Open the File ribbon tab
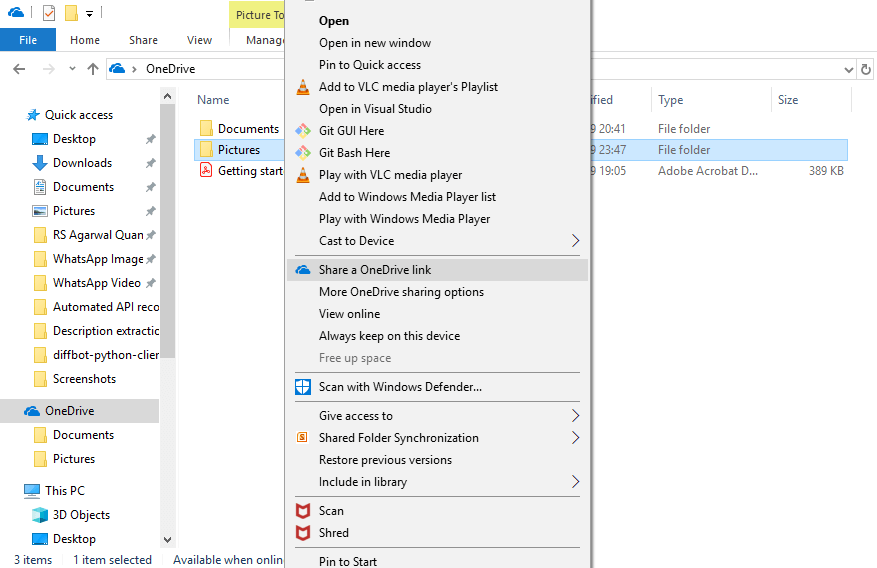The height and width of the screenshot is (568, 877). pos(28,40)
